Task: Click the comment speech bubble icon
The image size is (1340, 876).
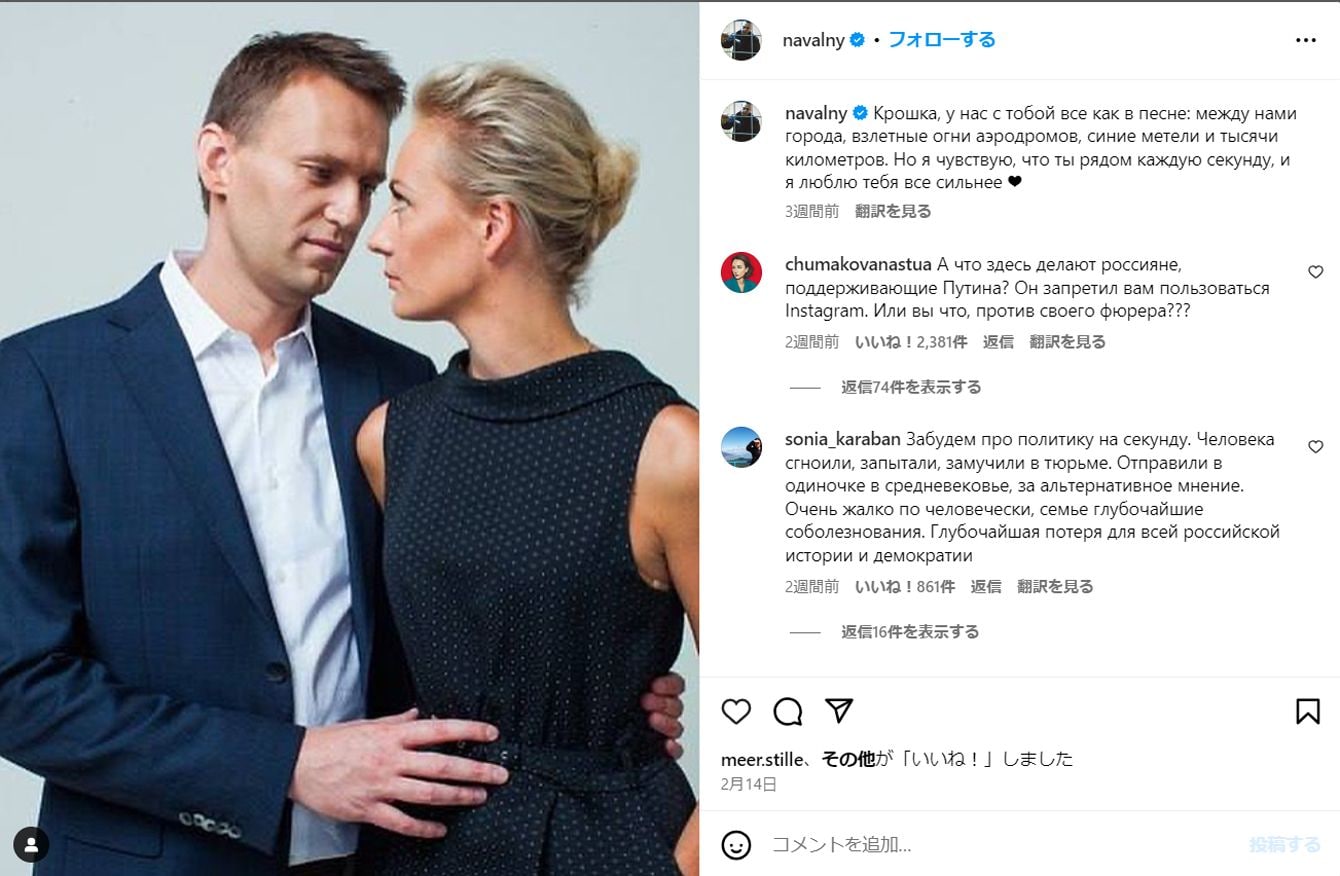Action: click(788, 711)
